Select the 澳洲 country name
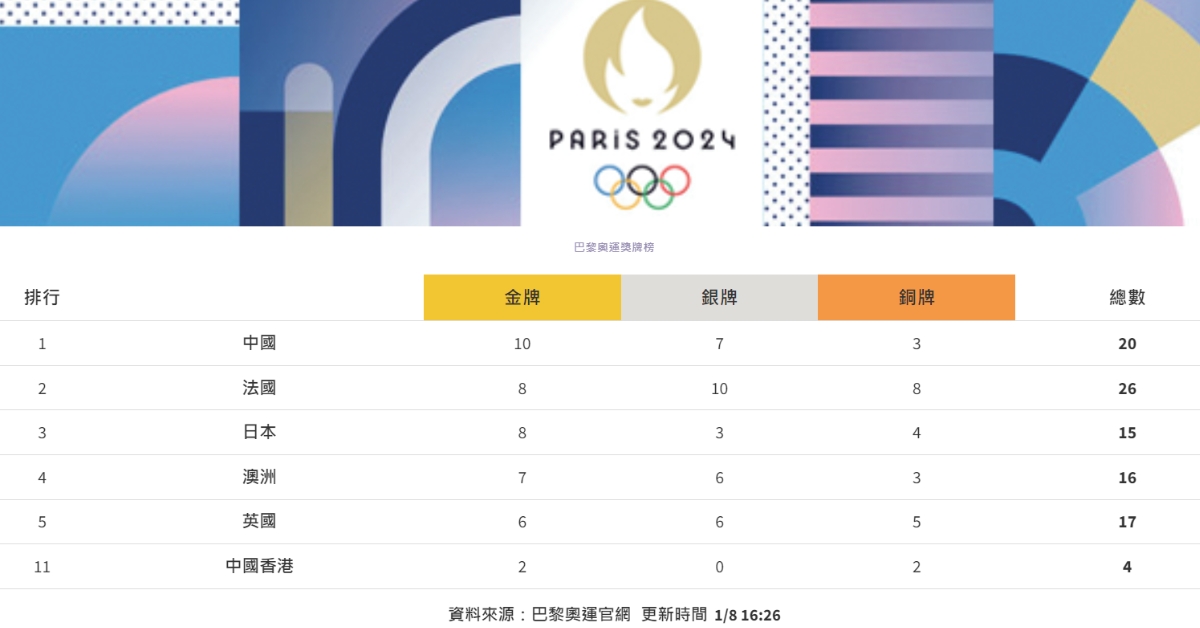Image resolution: width=1200 pixels, height=628 pixels. point(259,477)
